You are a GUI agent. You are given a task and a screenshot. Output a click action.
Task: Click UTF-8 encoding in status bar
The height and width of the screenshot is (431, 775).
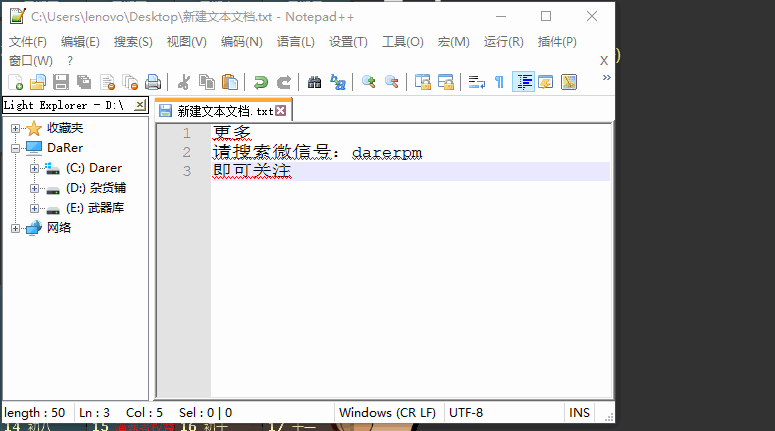tap(466, 413)
